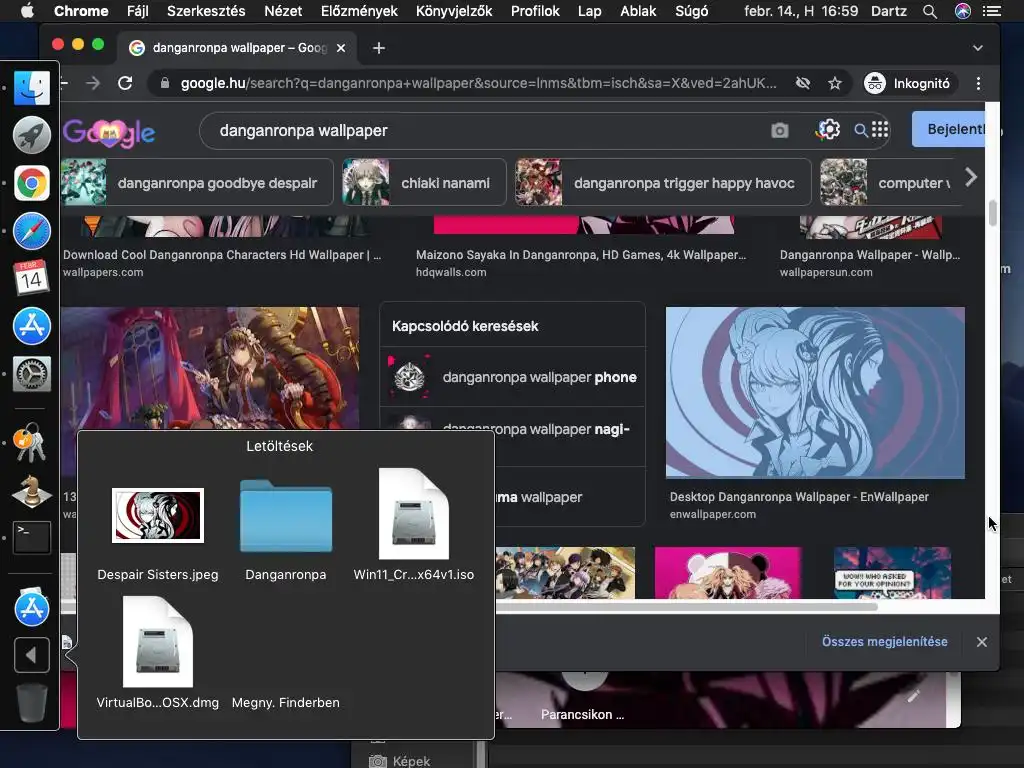Open the Profilok menu
This screenshot has height=768, width=1024.
pos(535,11)
